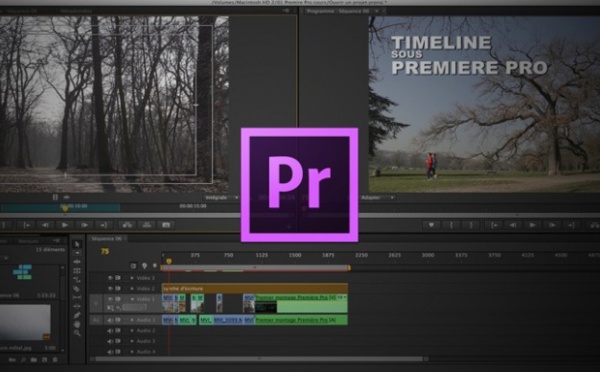600x372 pixels.
Task: Go to Out point in Source monitor
Action: coord(103,225)
